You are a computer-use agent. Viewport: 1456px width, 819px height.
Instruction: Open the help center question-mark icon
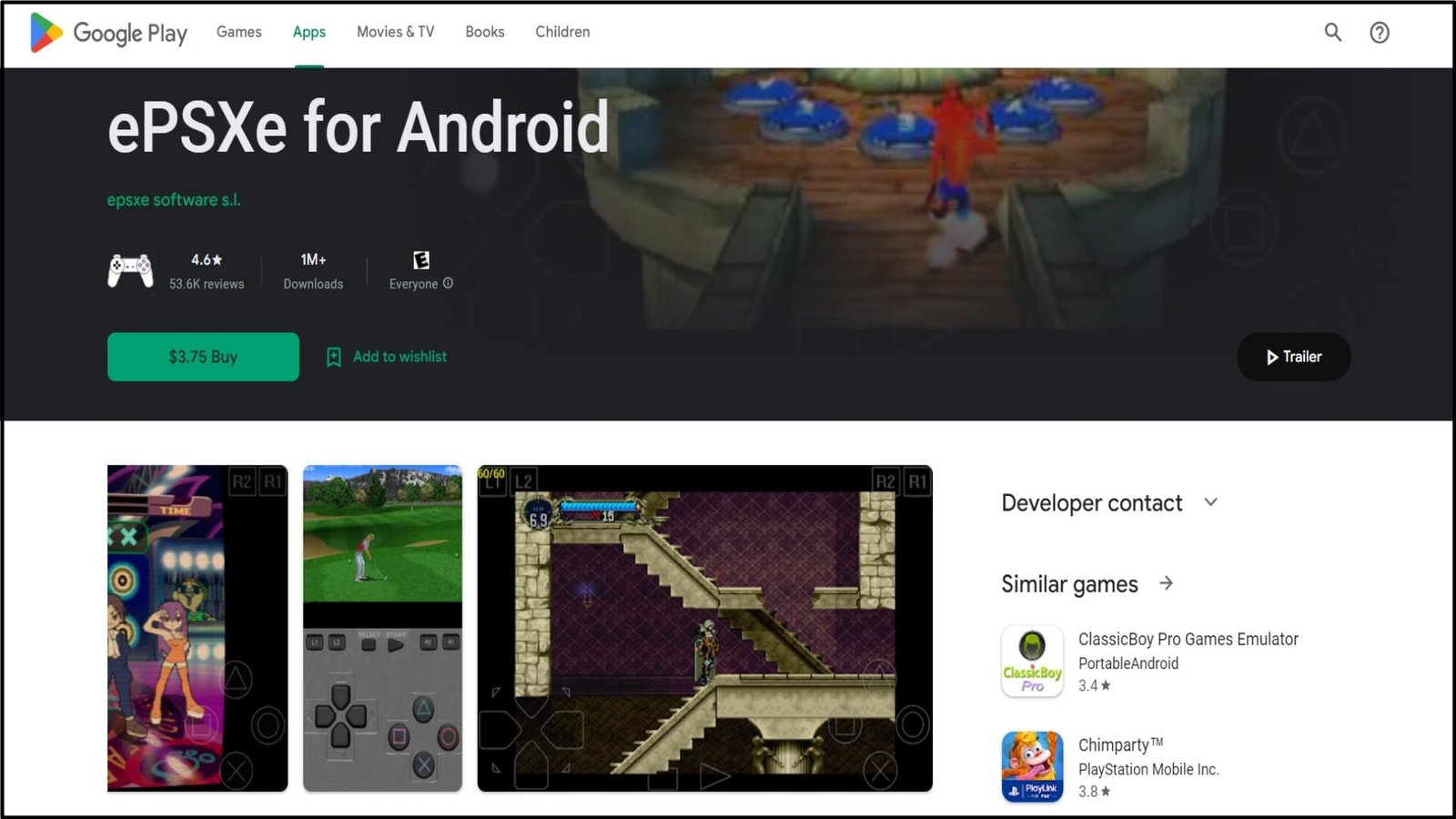tap(1380, 33)
